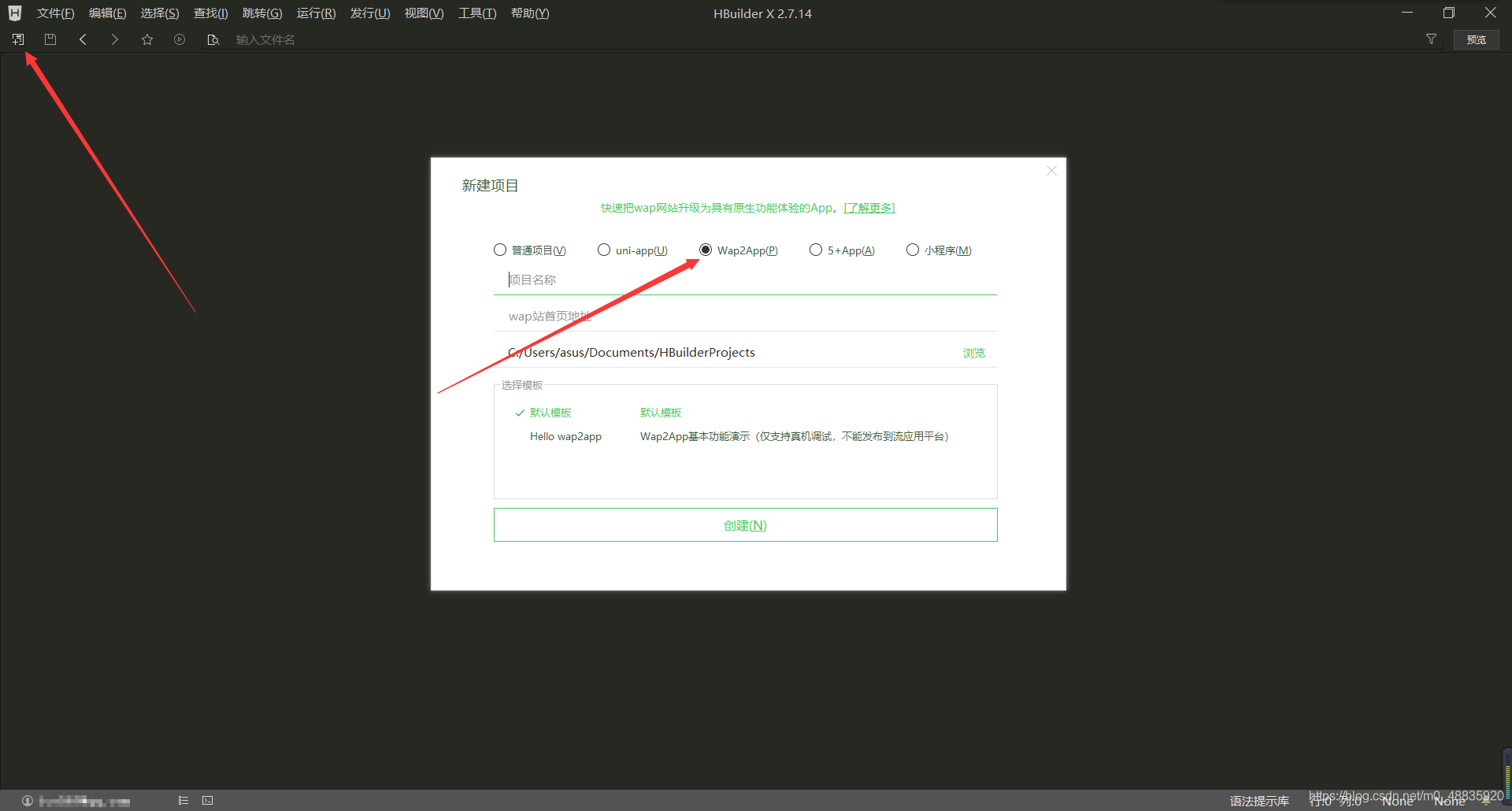The image size is (1512, 811).
Task: Click the user account icon in status bar
Action: [28, 801]
